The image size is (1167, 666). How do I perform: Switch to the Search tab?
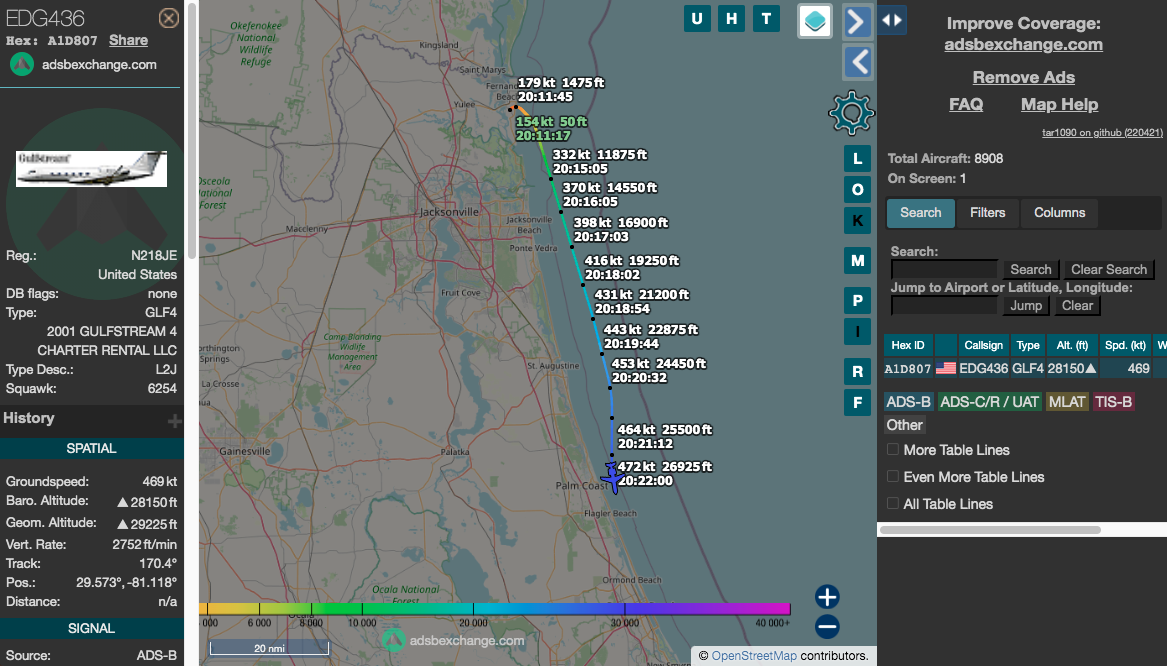tap(921, 213)
